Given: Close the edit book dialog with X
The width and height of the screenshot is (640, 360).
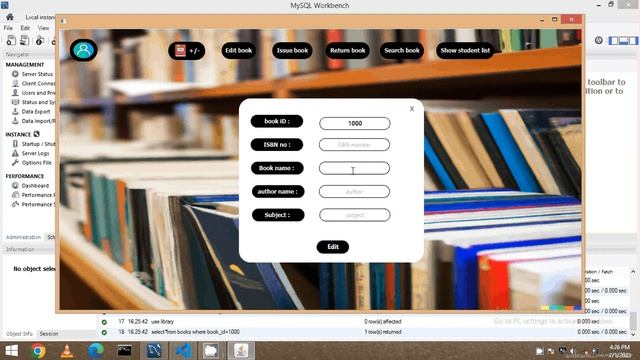Looking at the screenshot, I should tap(412, 109).
